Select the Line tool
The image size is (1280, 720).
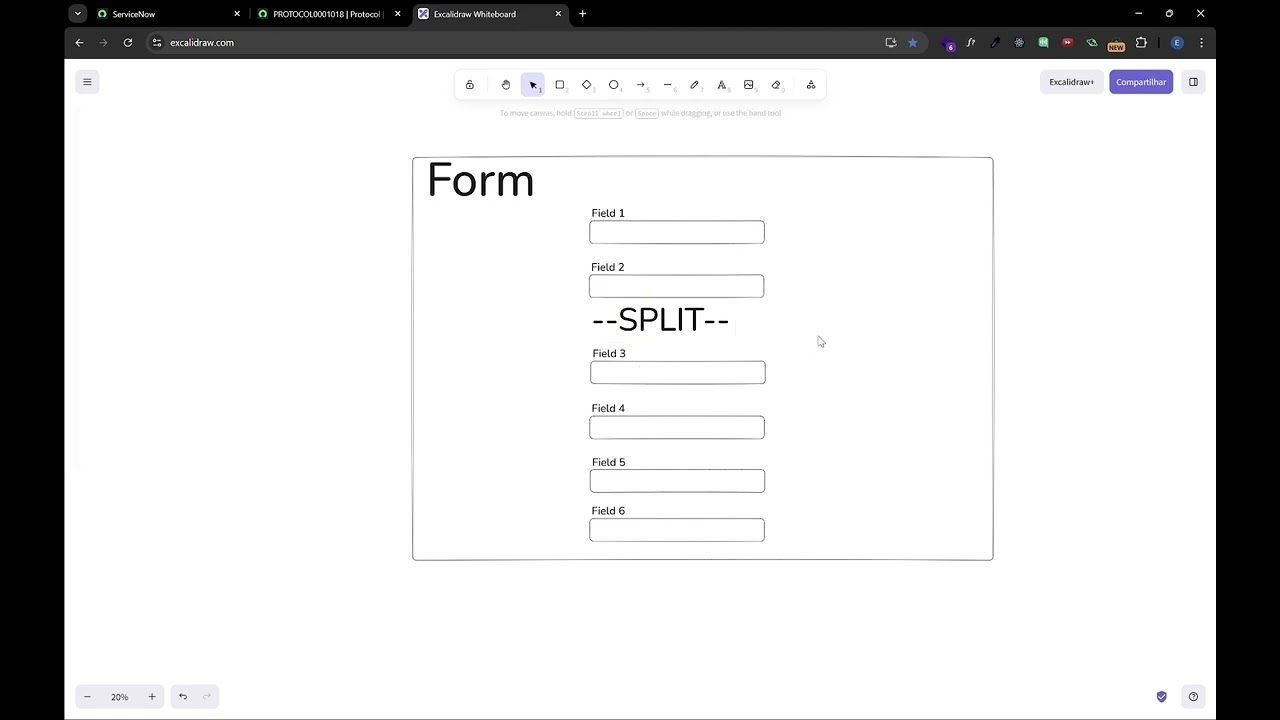click(668, 85)
